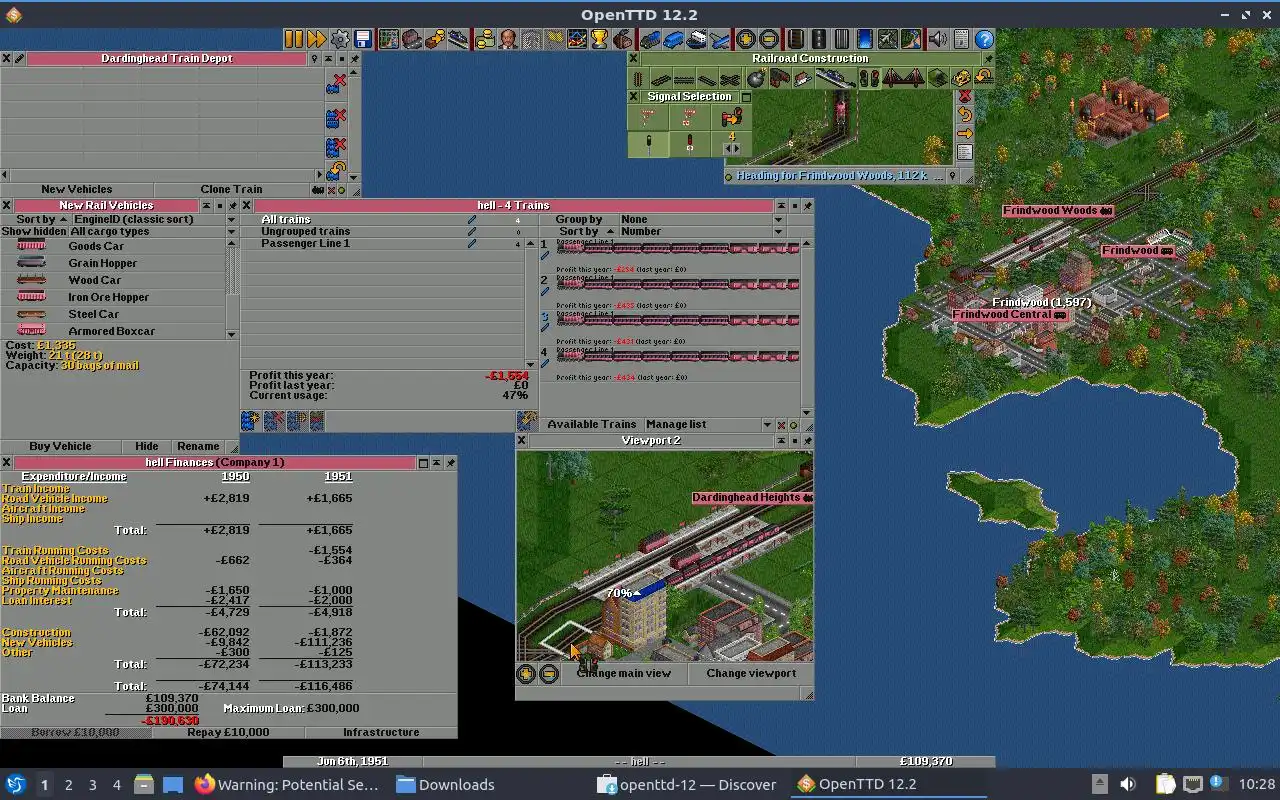Open the sound and music speaker icon

click(937, 39)
